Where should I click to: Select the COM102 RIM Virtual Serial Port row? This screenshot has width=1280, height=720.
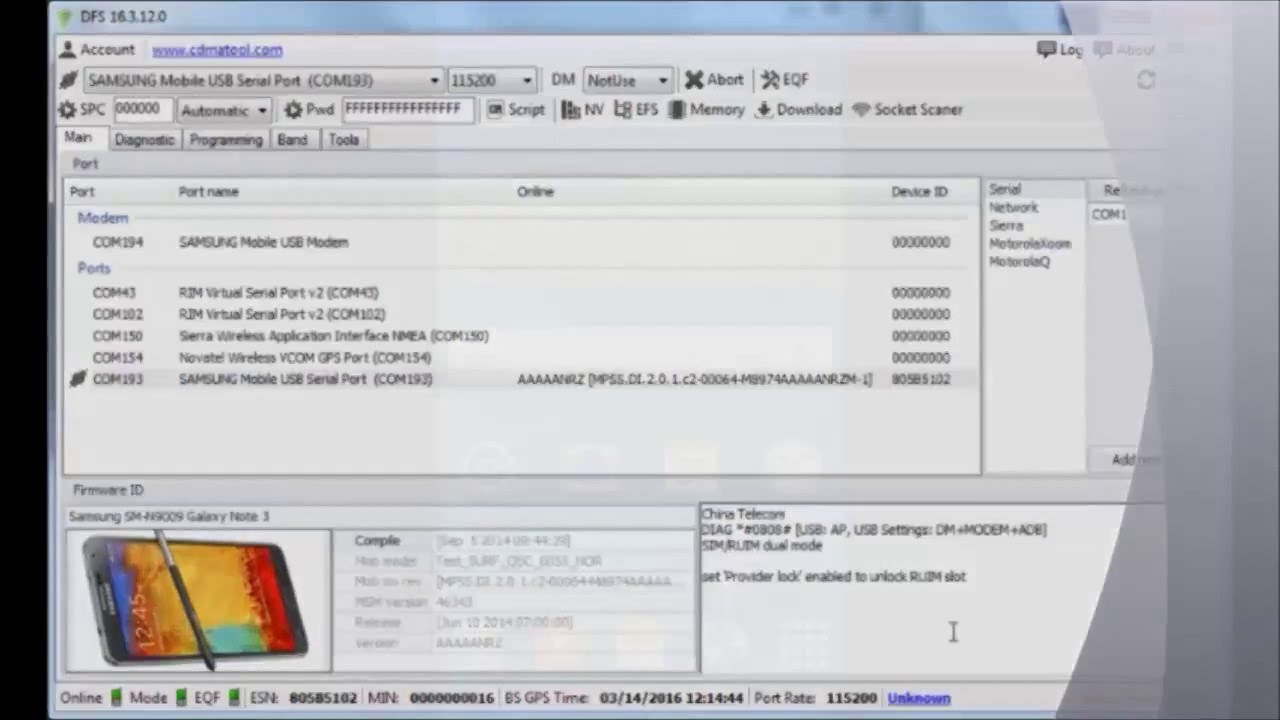pos(521,314)
